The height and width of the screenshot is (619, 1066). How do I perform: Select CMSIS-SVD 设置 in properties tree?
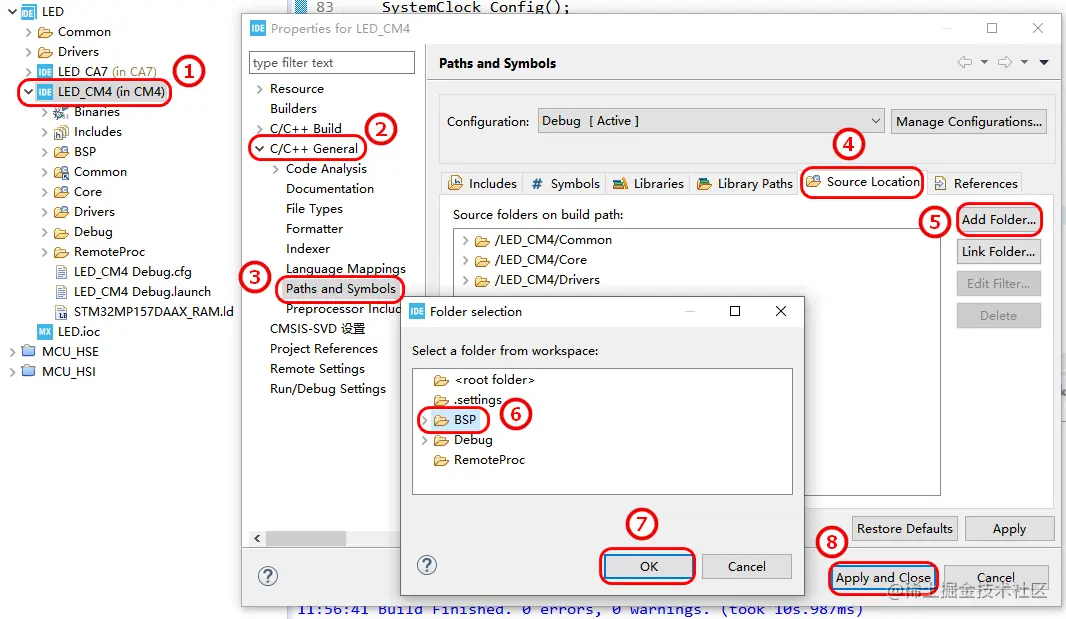317,329
